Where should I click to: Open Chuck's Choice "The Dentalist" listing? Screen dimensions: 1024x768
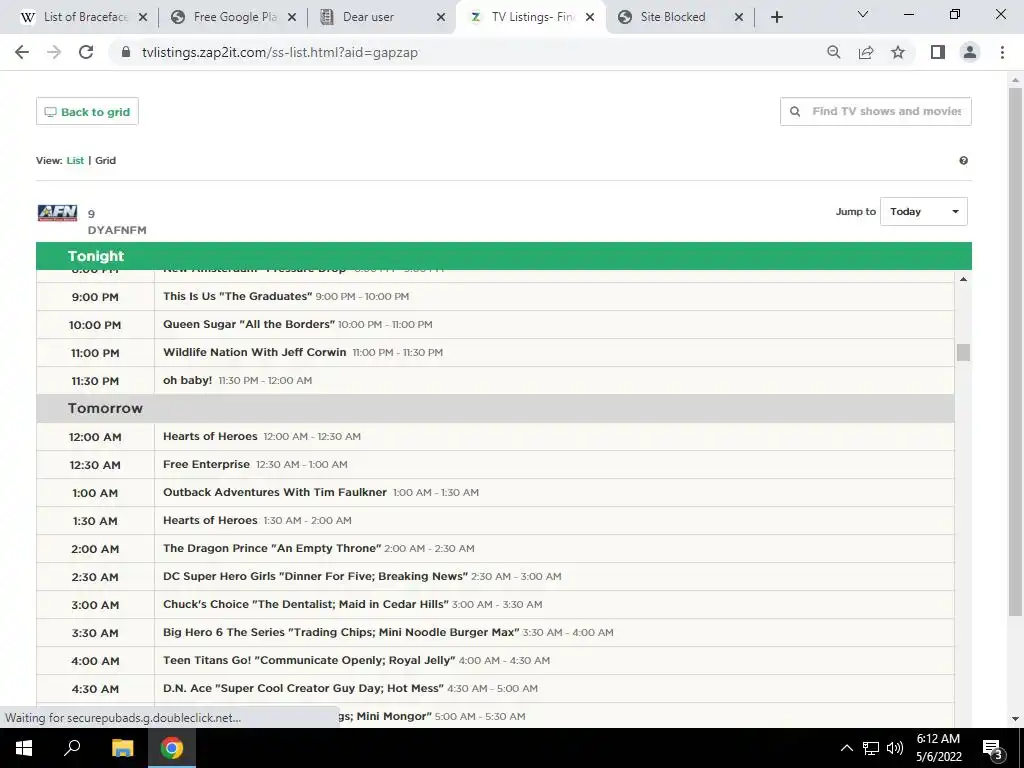(306, 605)
